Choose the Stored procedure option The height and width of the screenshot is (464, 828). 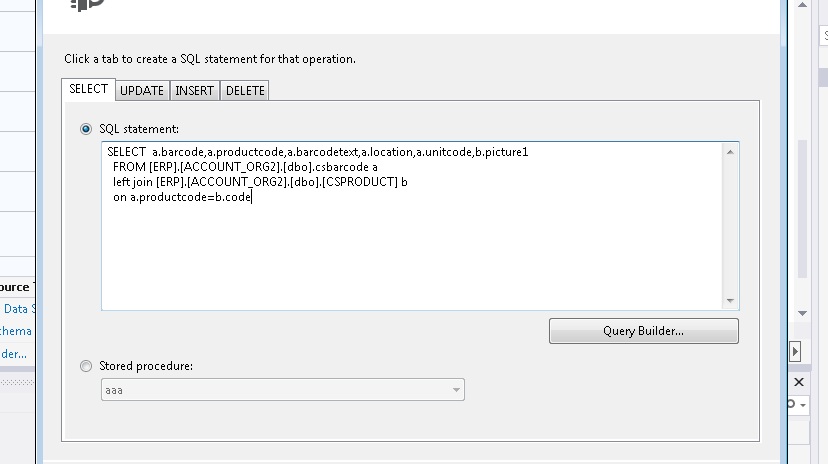click(86, 366)
